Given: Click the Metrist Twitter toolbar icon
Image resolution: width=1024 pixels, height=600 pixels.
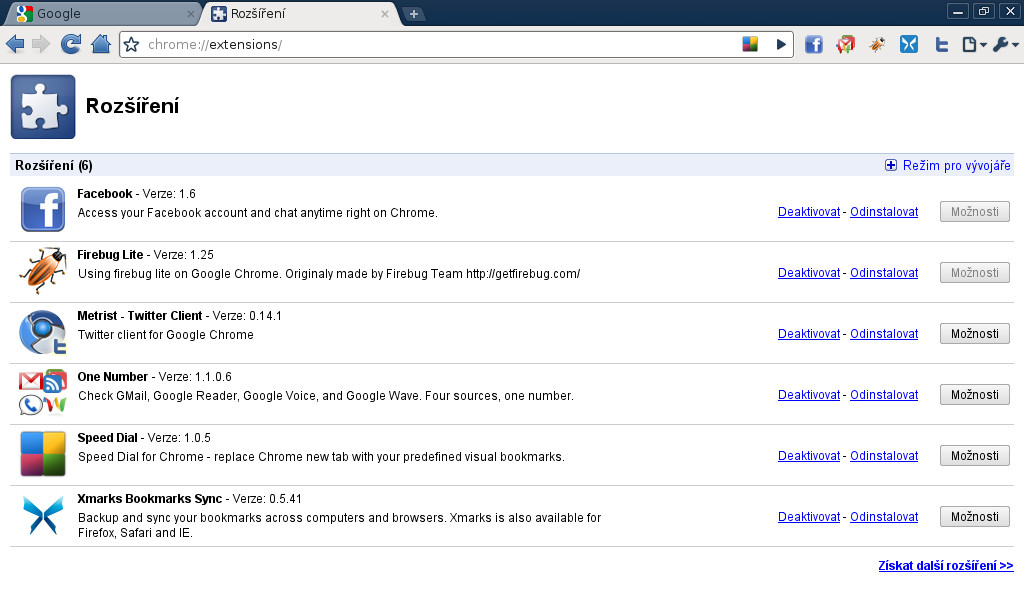Looking at the screenshot, I should 941,45.
